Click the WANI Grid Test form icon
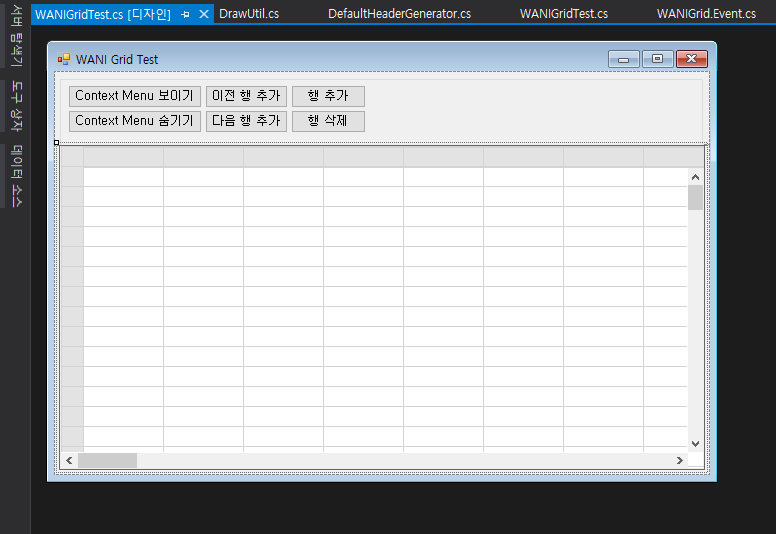 coord(64,59)
